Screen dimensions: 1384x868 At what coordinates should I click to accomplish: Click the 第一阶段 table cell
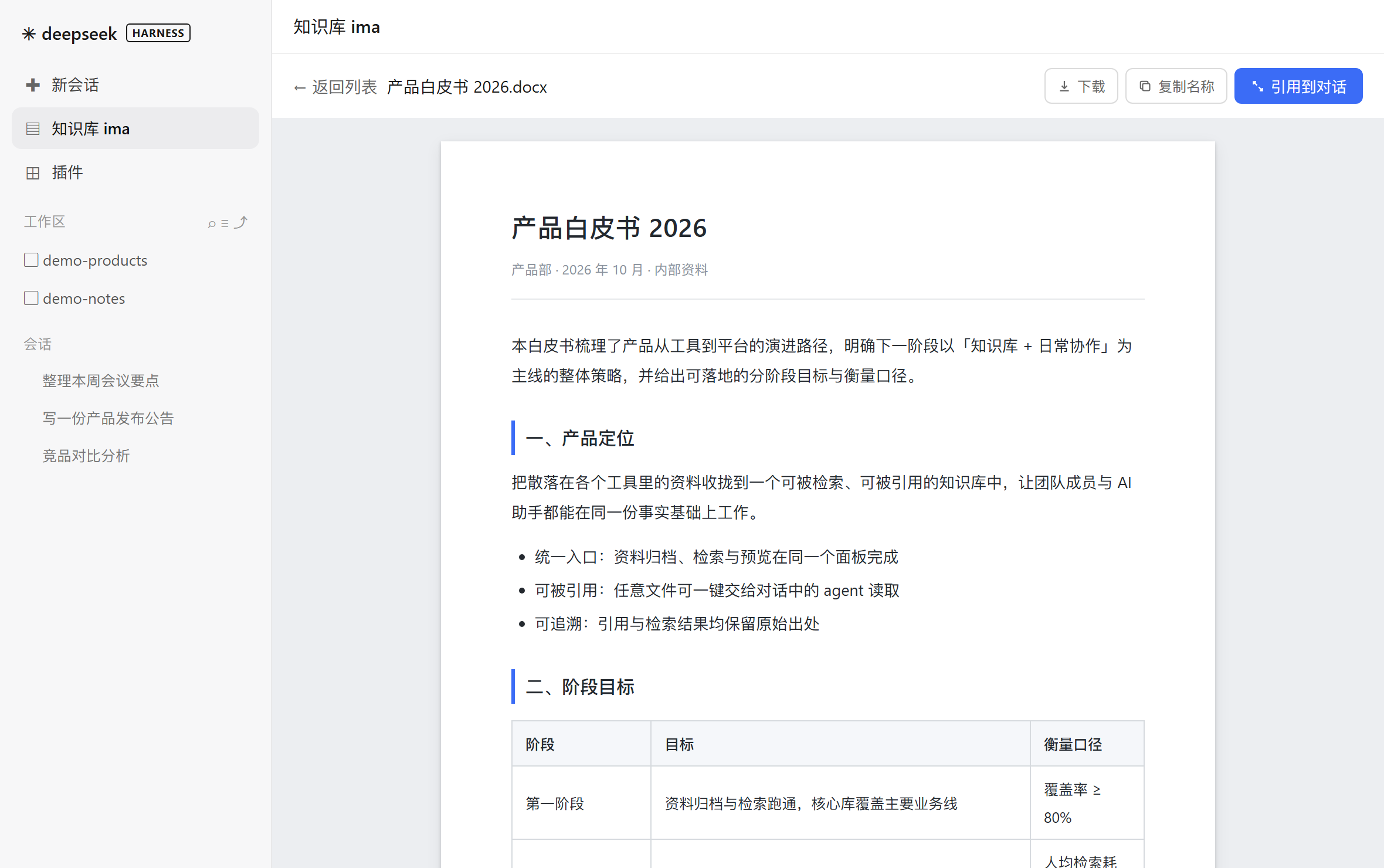(581, 803)
